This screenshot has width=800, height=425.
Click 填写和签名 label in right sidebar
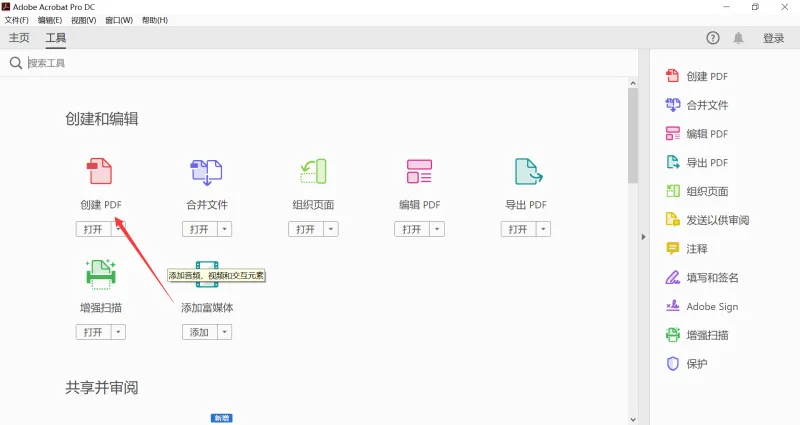click(x=712, y=278)
